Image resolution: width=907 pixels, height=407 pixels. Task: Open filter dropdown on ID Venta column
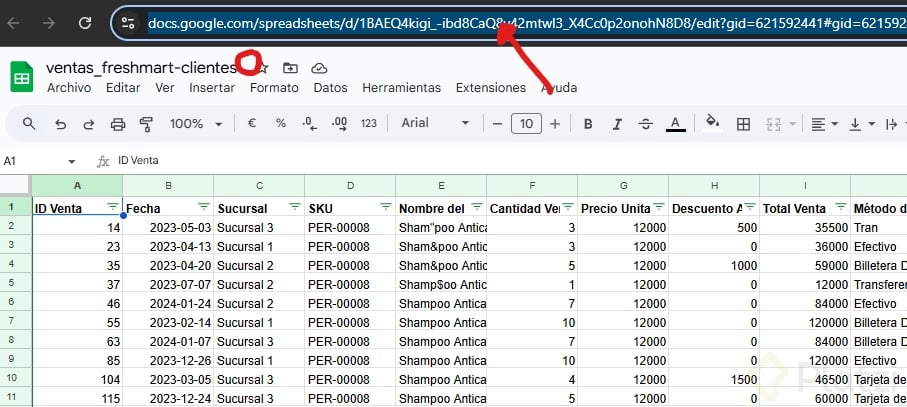tap(113, 207)
